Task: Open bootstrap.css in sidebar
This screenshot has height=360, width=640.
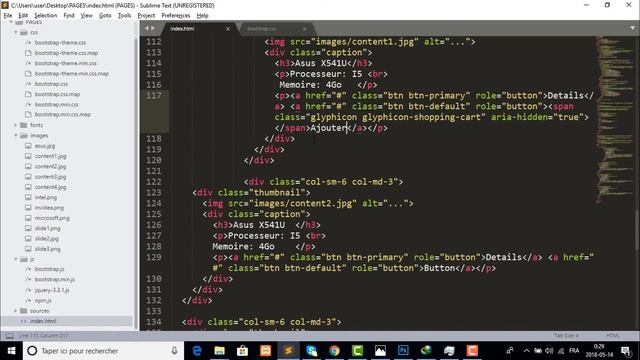Action: pyautogui.click(x=51, y=84)
